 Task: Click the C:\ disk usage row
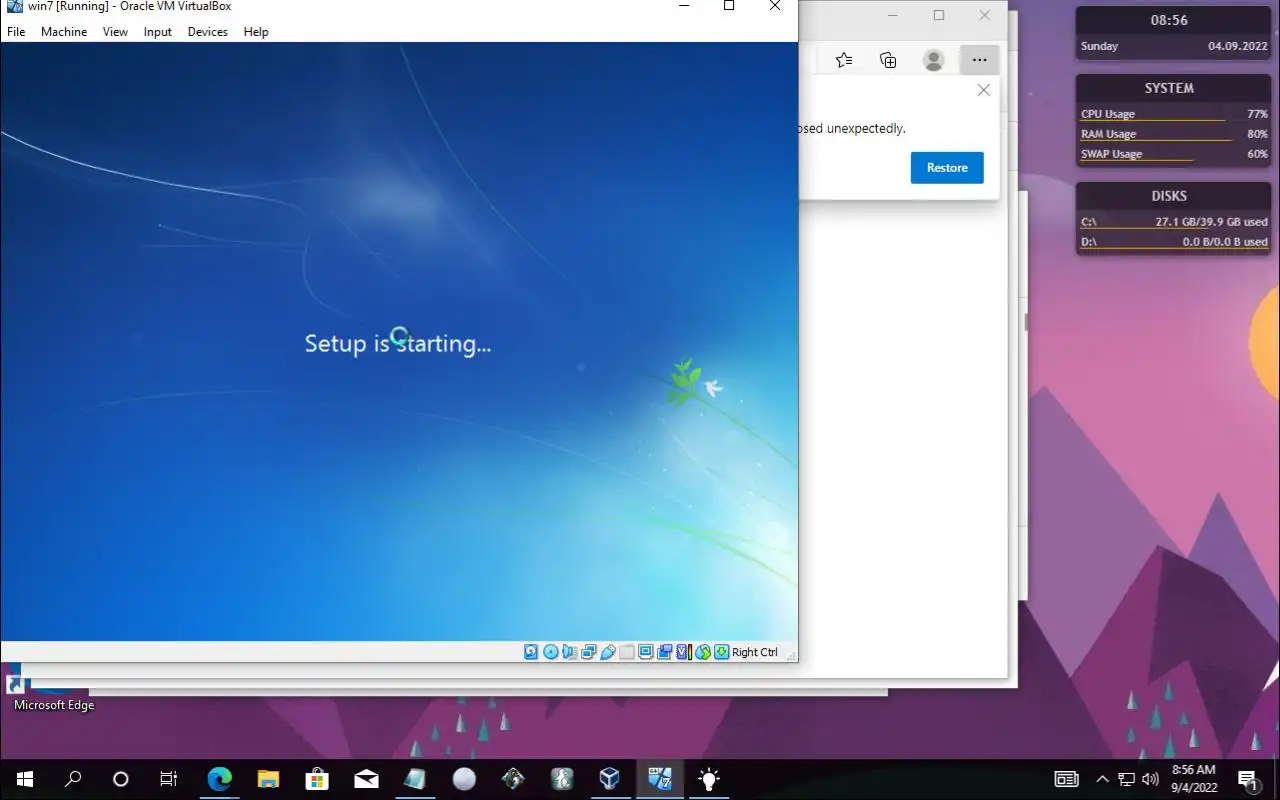[1174, 222]
